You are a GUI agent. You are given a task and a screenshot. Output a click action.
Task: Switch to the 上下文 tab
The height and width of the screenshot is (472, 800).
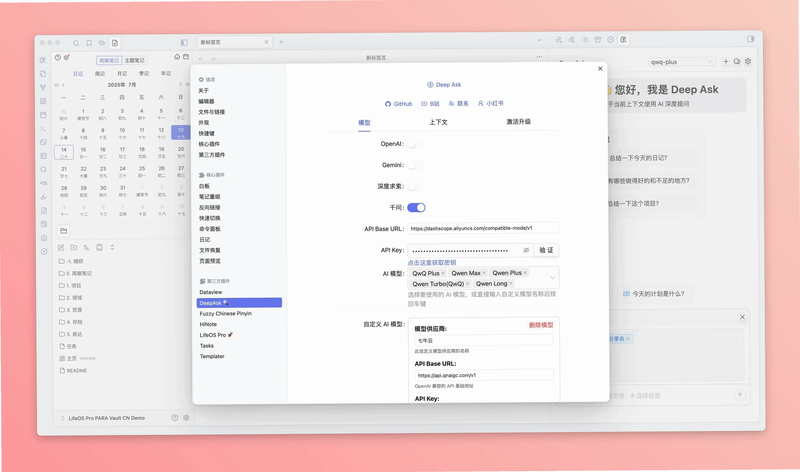tap(438, 122)
